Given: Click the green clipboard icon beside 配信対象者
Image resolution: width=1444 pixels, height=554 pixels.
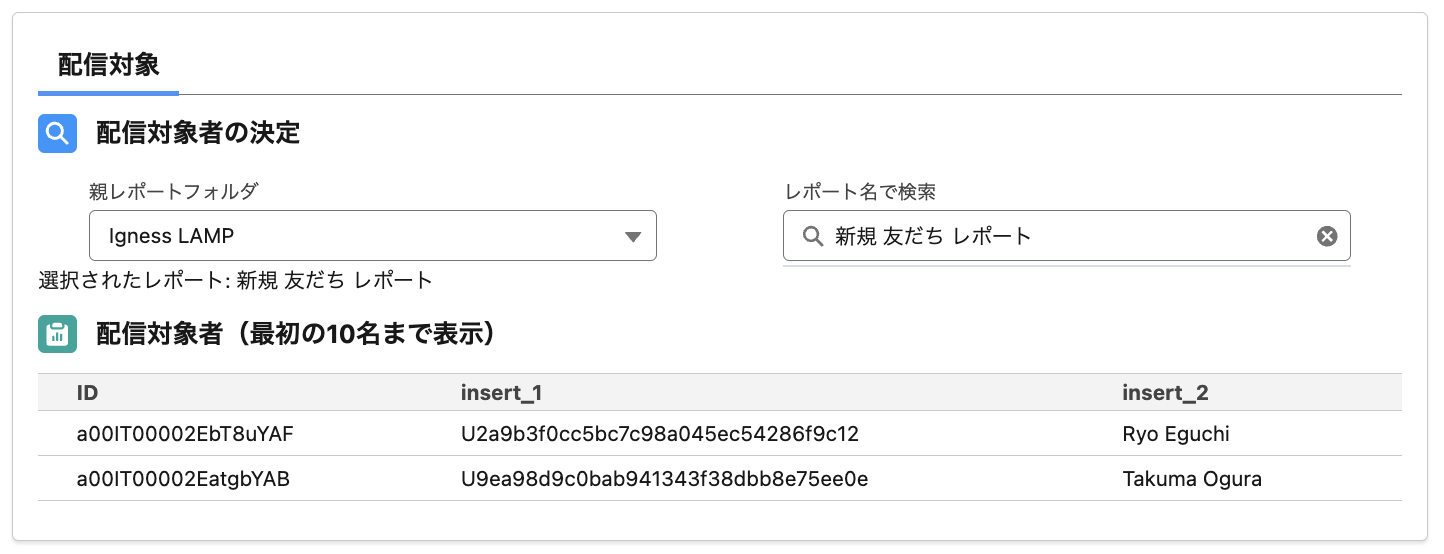Looking at the screenshot, I should (58, 334).
